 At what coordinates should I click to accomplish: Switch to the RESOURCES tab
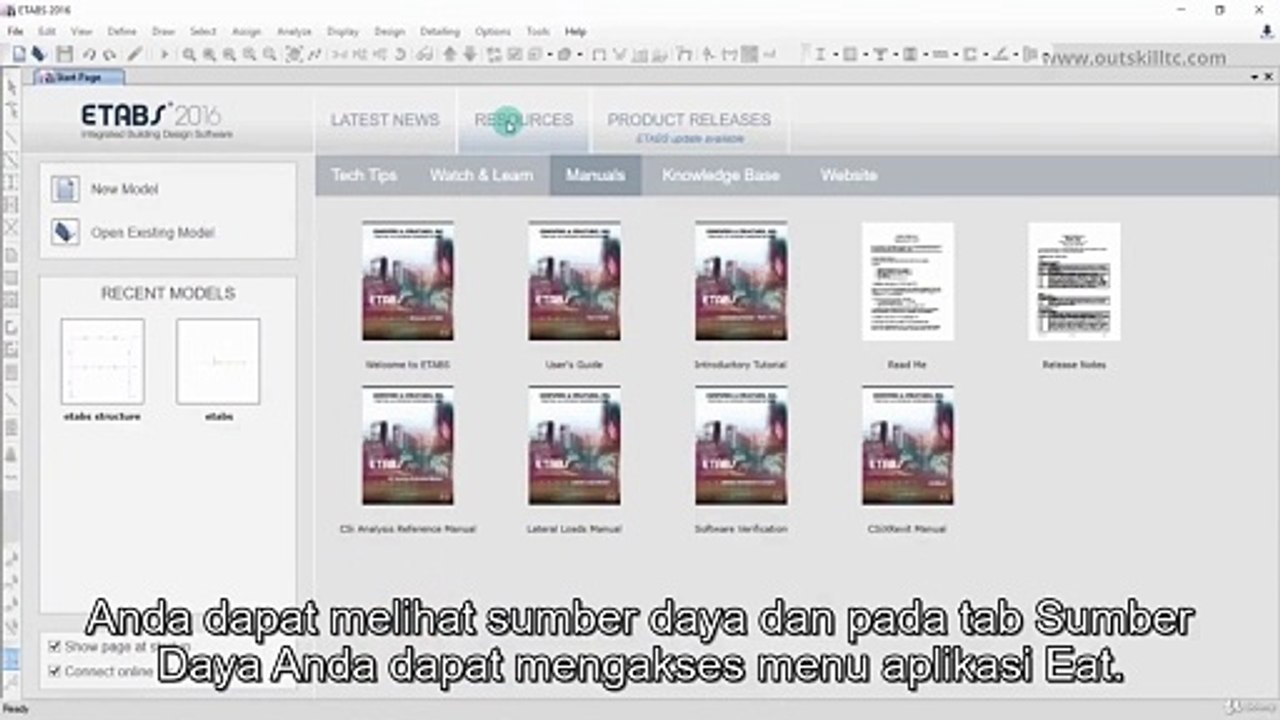tap(524, 120)
